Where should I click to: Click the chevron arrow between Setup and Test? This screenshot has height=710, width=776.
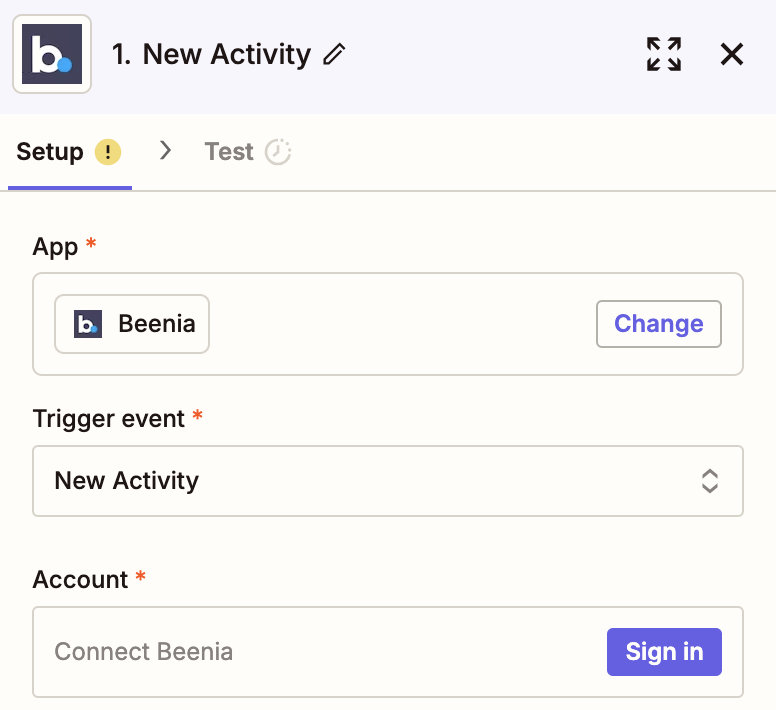(166, 151)
